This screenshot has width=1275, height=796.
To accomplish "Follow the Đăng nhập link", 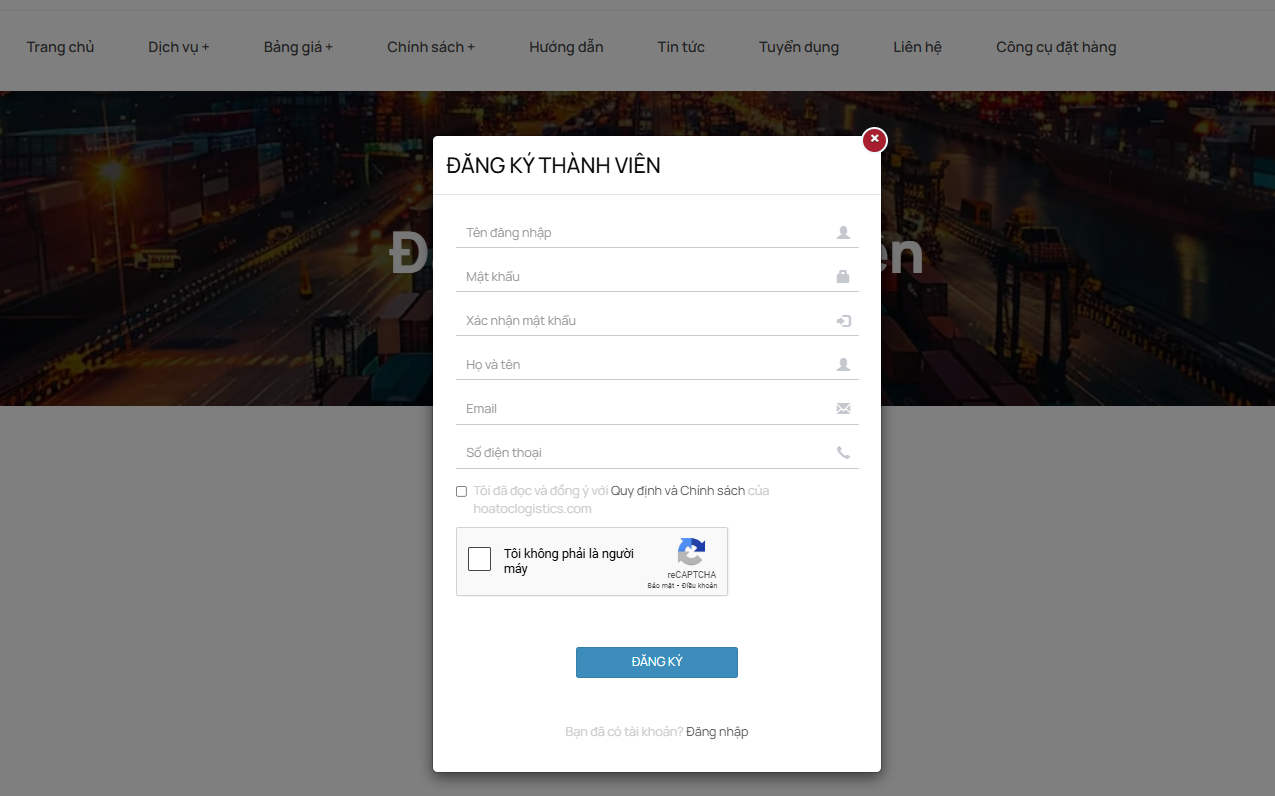I will tap(717, 732).
